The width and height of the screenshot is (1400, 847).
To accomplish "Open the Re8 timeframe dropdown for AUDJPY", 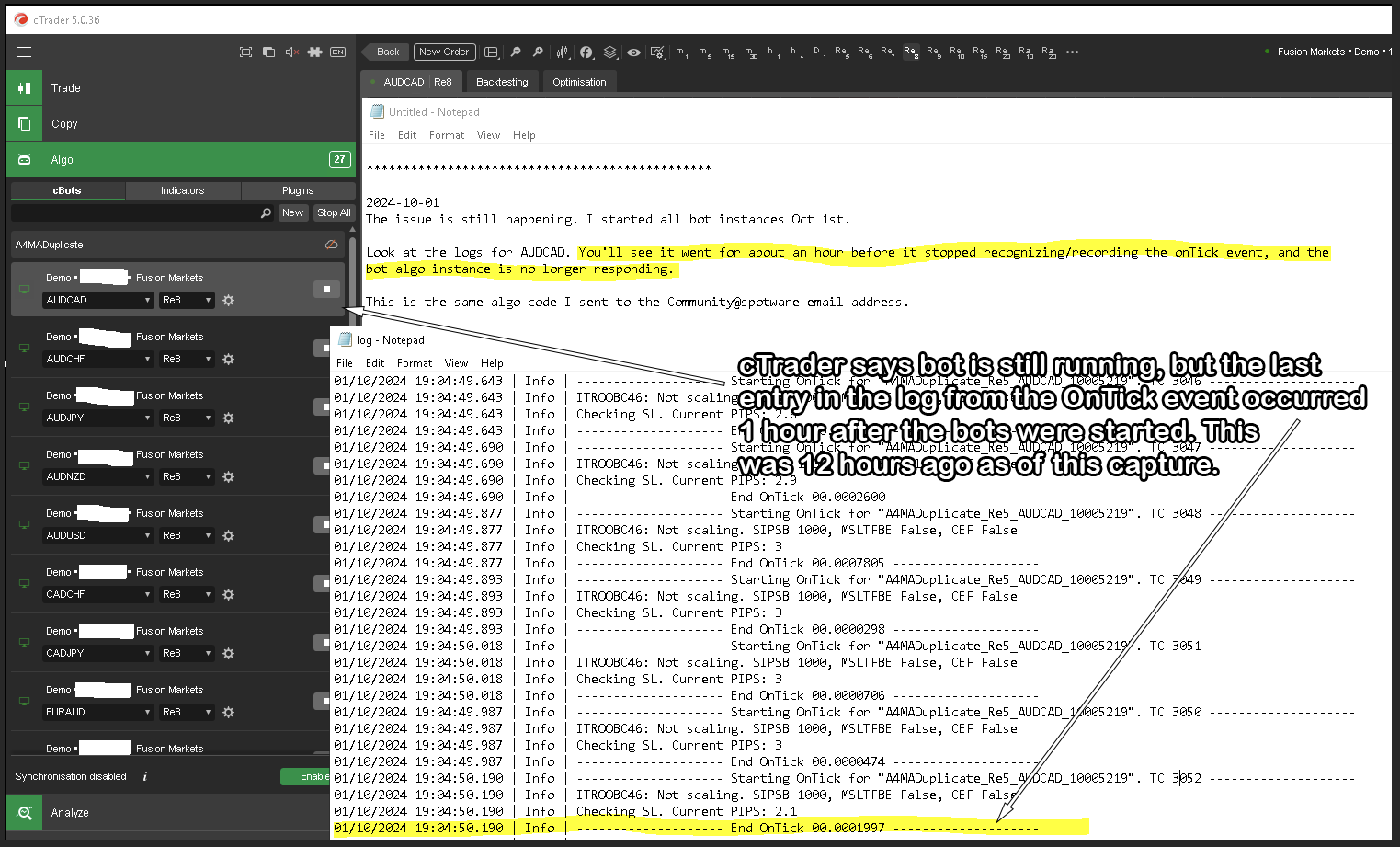I will coord(187,418).
